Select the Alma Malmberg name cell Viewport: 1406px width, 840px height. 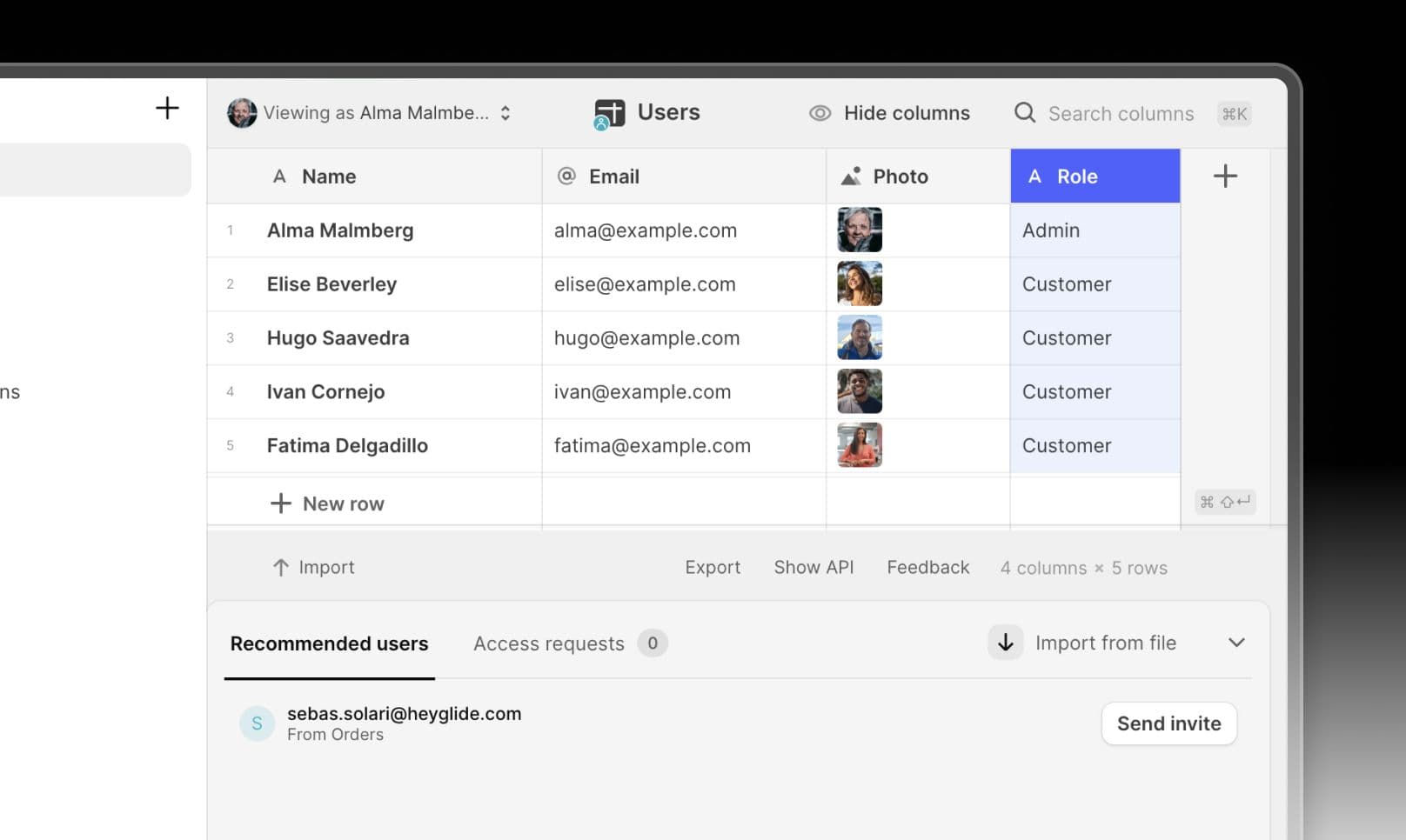click(x=396, y=230)
